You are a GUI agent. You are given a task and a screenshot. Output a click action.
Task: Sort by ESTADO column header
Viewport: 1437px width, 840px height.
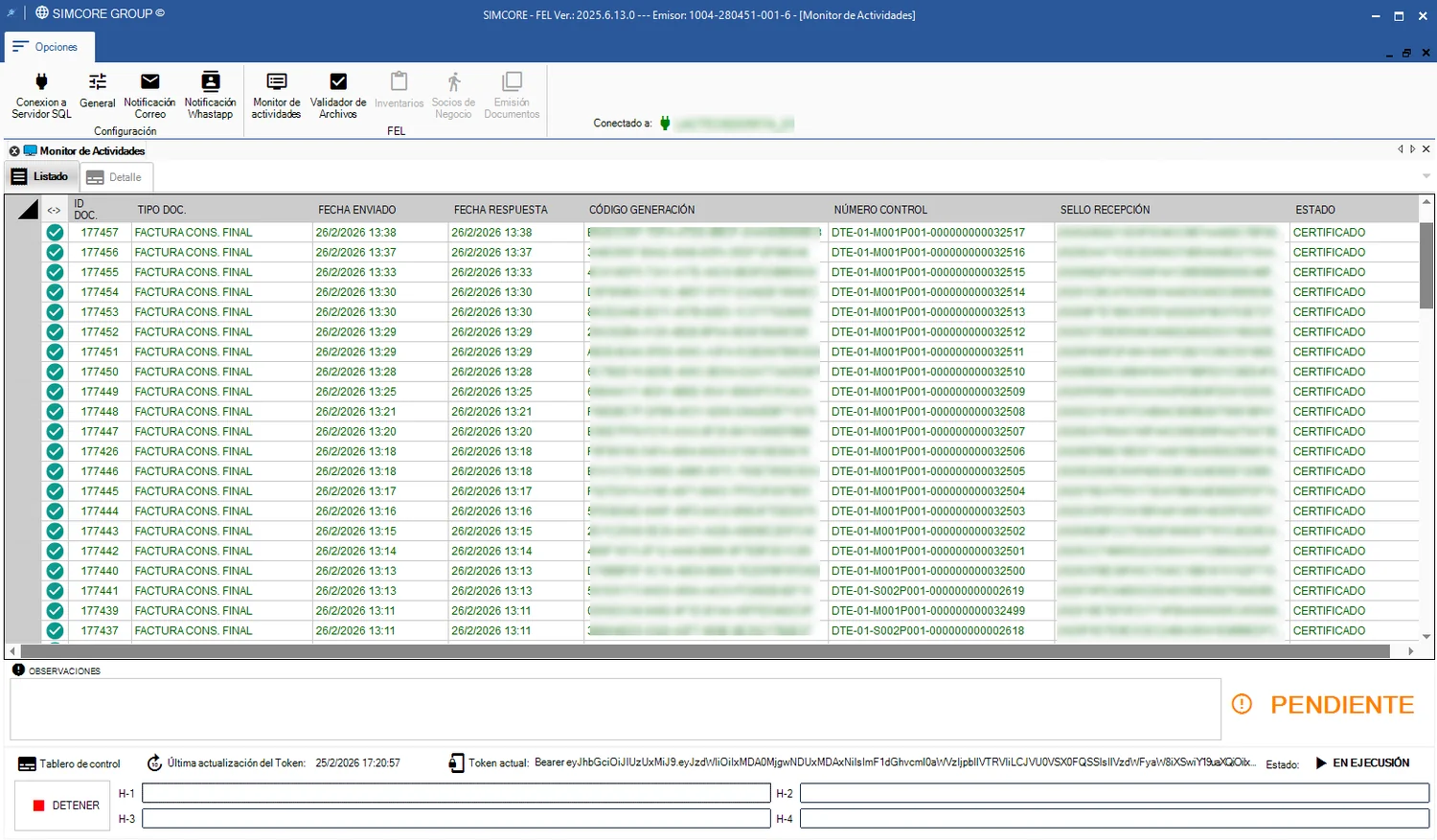[1314, 210]
